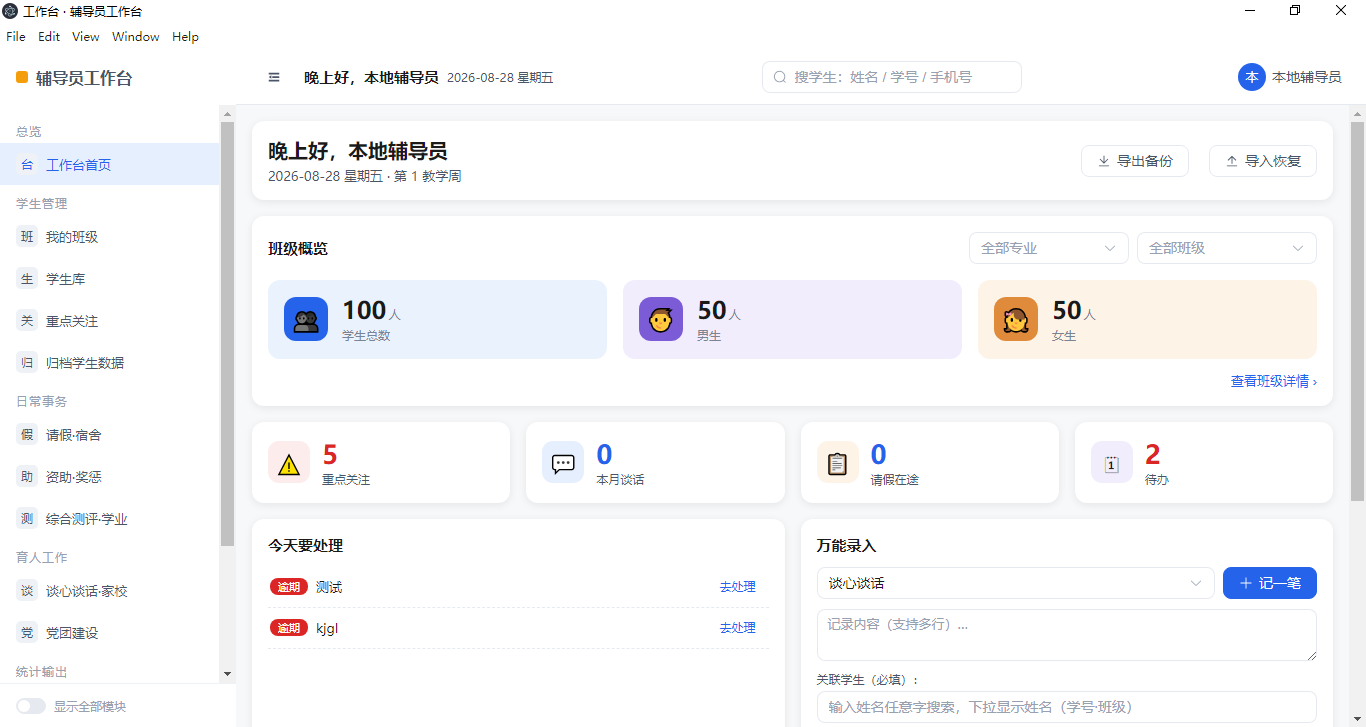Expand the 谈心谈话 record type dropdown
The width and height of the screenshot is (1366, 727).
tap(1016, 583)
